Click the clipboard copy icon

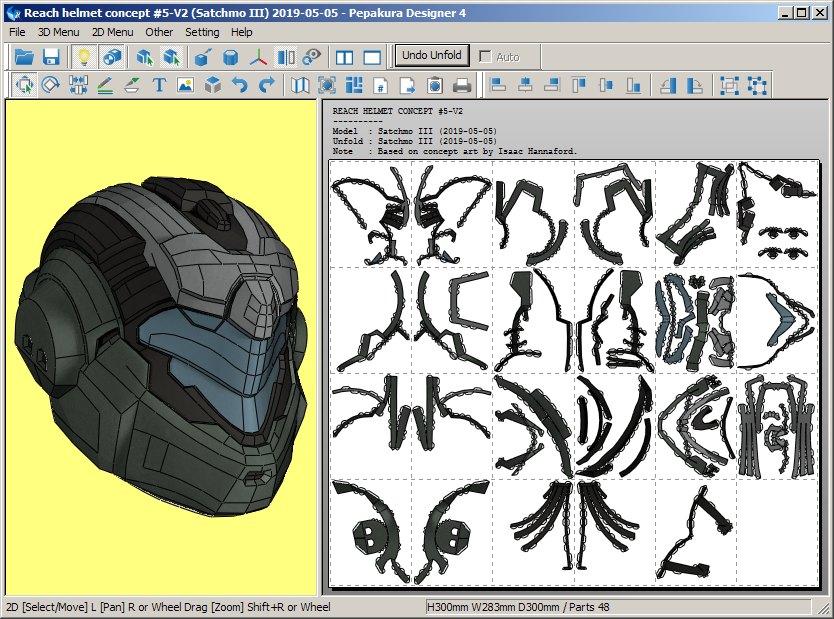point(435,85)
